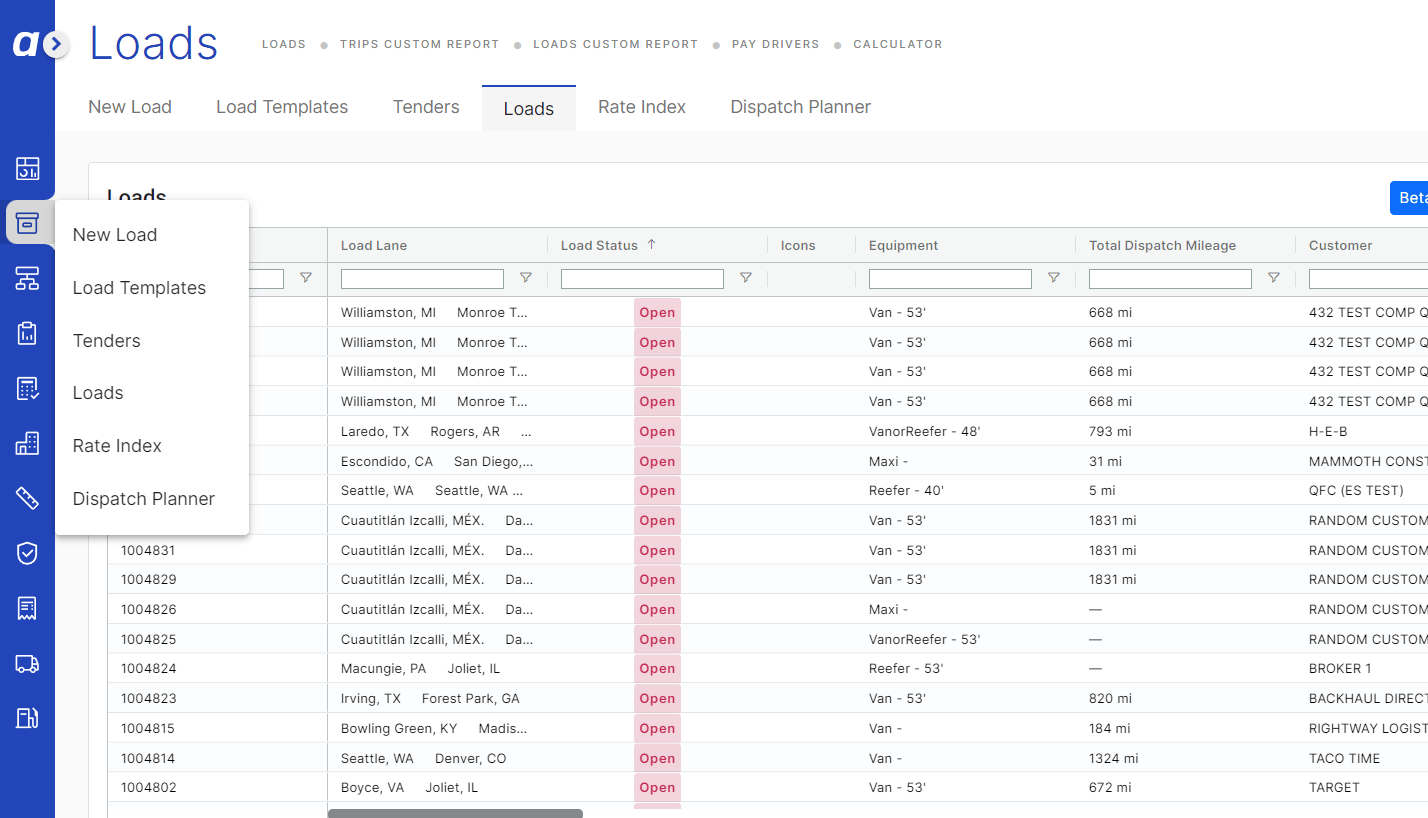Click the Escondido, CA lane cell
The width and height of the screenshot is (1428, 818).
pyautogui.click(x=437, y=461)
